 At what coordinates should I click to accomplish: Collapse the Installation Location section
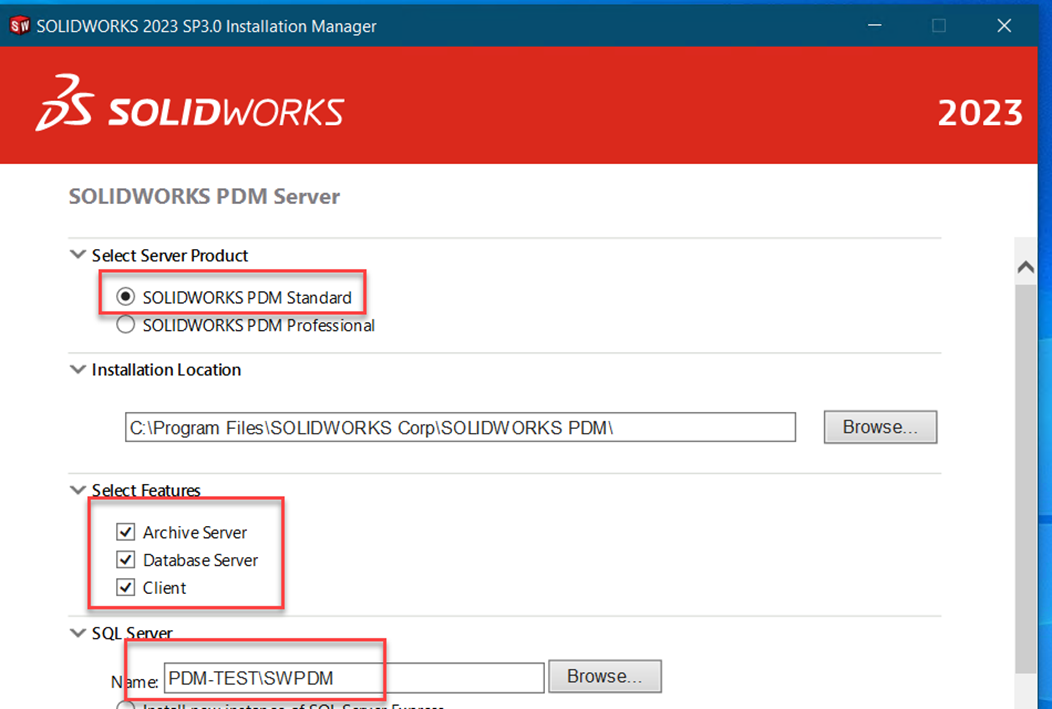[x=78, y=370]
